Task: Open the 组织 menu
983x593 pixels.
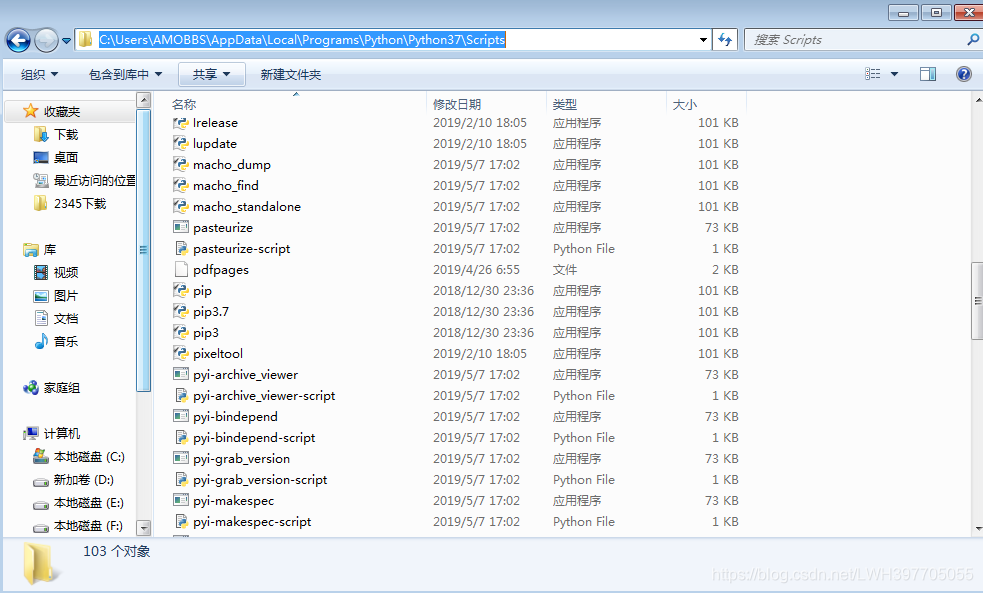Action: pyautogui.click(x=39, y=75)
